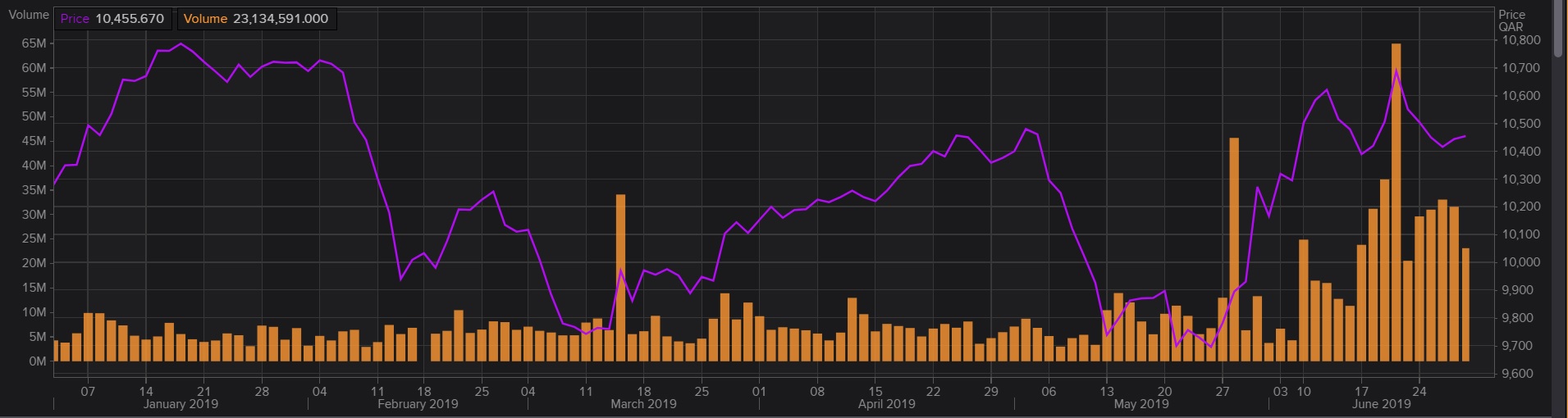Click the Price QAR axis title
Viewport: 1568px width, 418px height.
[1511, 20]
